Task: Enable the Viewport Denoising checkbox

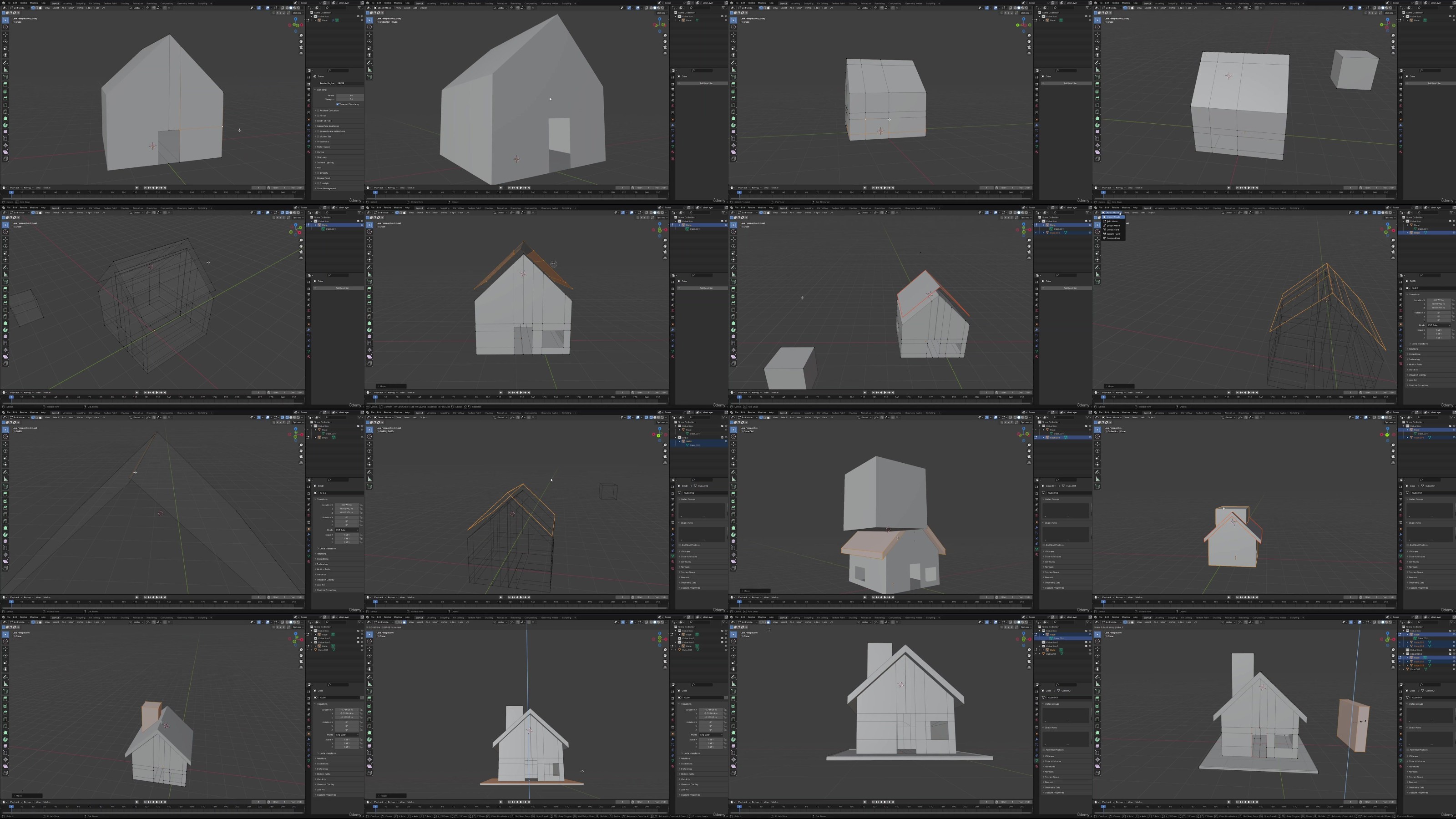Action: point(338,104)
